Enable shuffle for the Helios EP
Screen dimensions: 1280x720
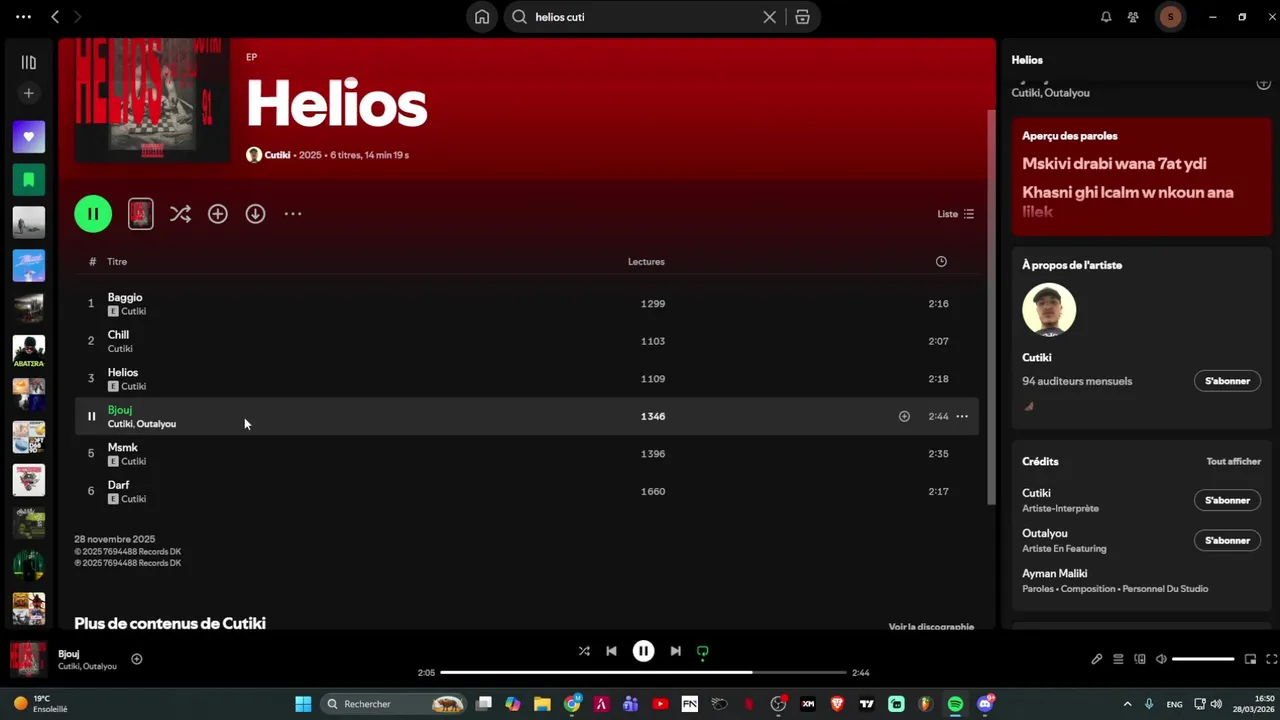pyautogui.click(x=180, y=214)
